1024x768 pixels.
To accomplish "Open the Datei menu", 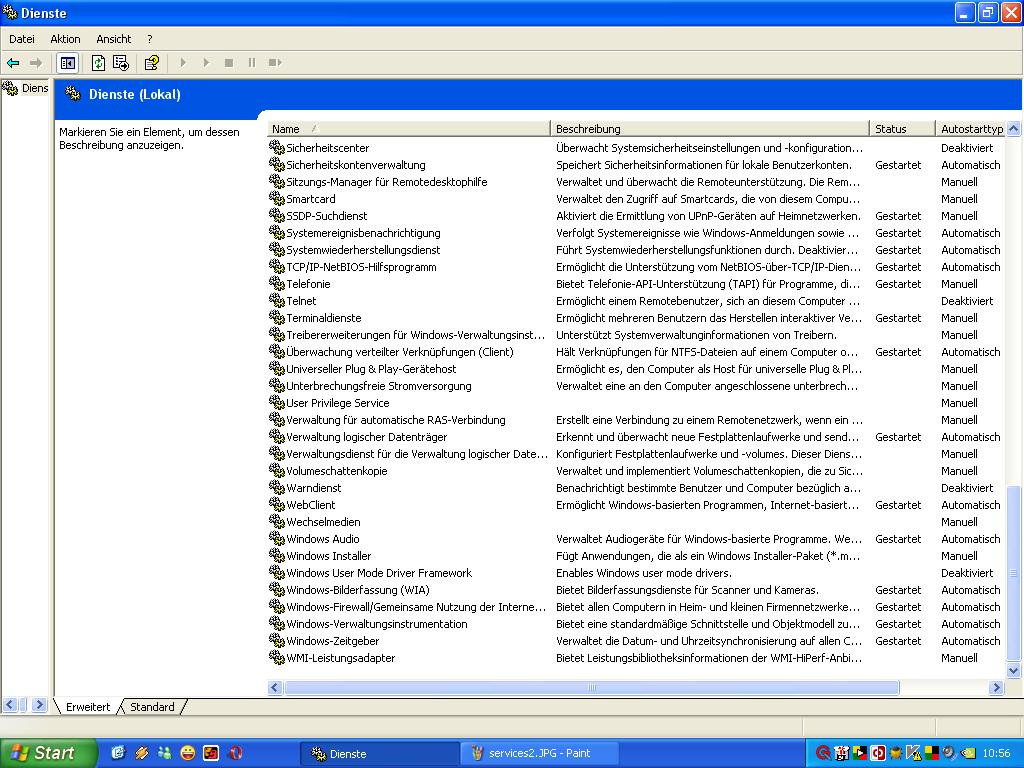I will pos(22,39).
